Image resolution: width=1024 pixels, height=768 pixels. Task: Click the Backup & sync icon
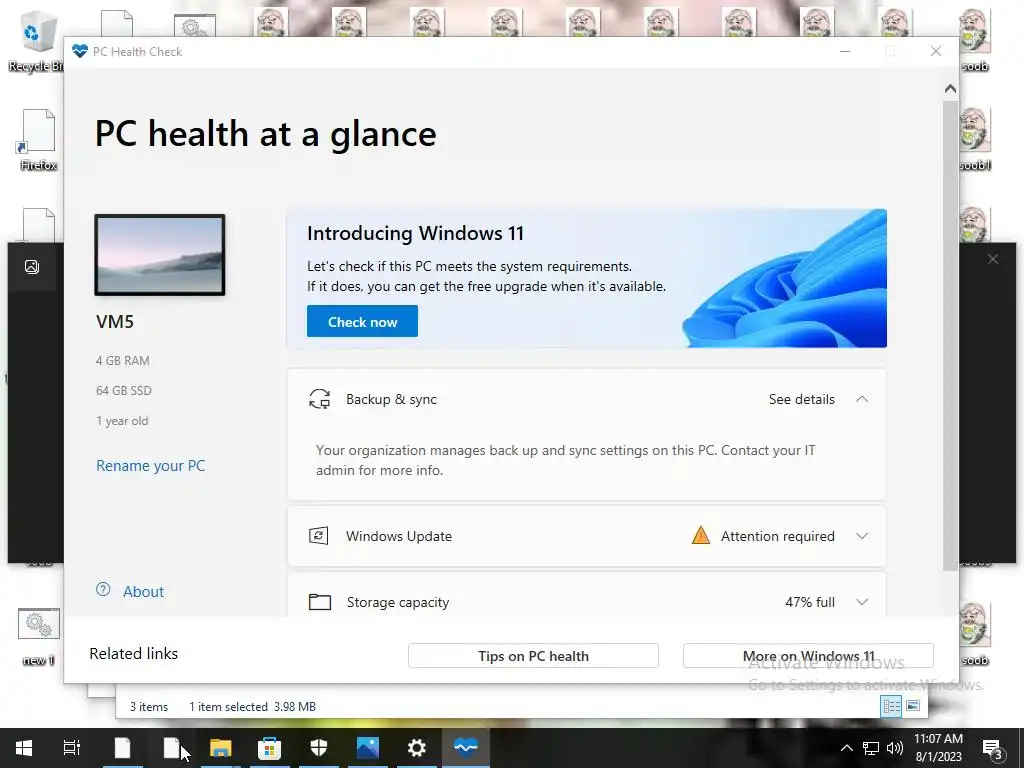click(319, 399)
